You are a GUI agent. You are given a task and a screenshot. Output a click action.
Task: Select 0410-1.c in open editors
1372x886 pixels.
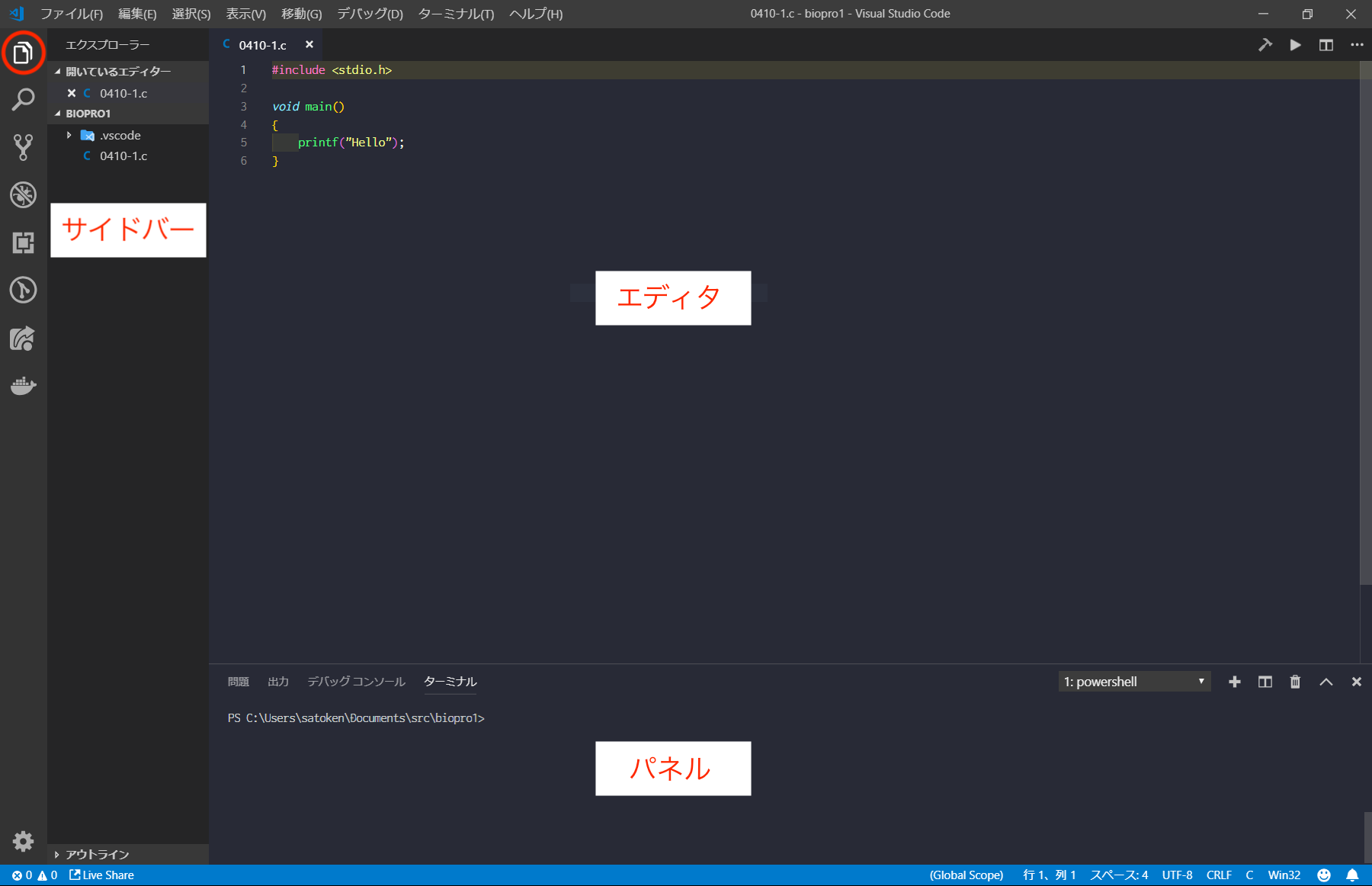[128, 93]
